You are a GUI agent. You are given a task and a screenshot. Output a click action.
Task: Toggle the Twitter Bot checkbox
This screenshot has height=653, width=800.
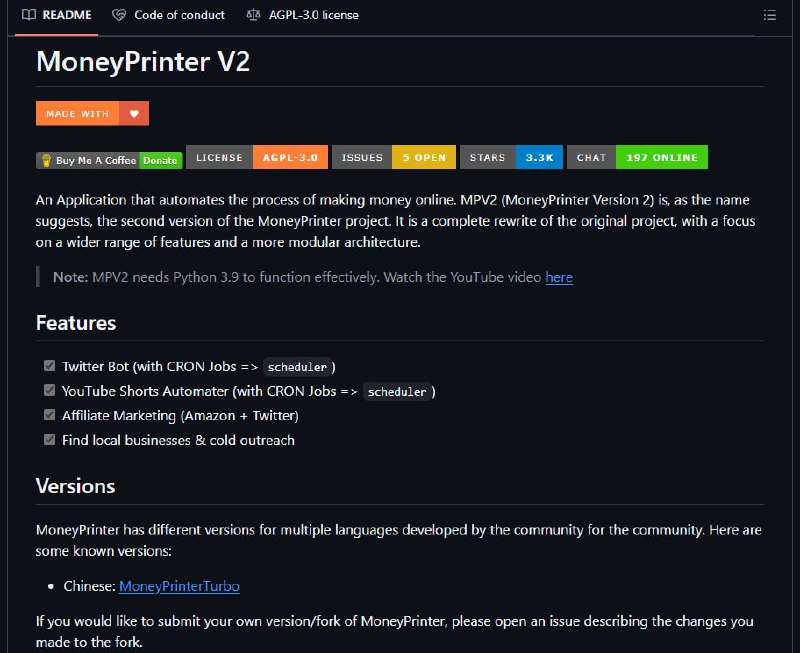[49, 366]
